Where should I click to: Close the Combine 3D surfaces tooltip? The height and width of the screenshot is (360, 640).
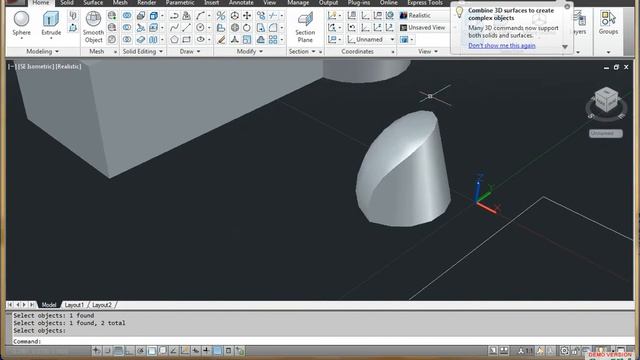coord(567,7)
